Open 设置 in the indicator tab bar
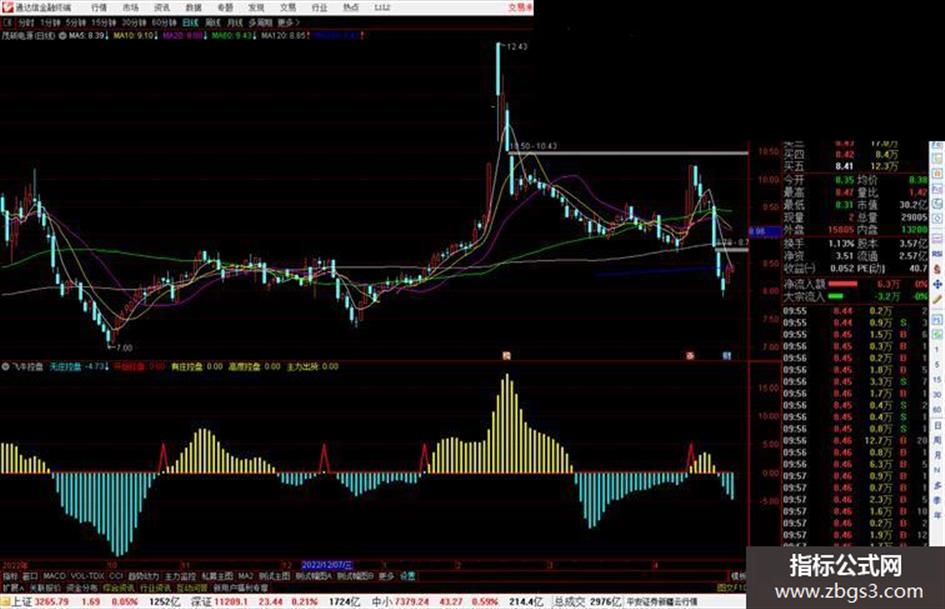Screen dimensions: 945x609 pos(407,576)
